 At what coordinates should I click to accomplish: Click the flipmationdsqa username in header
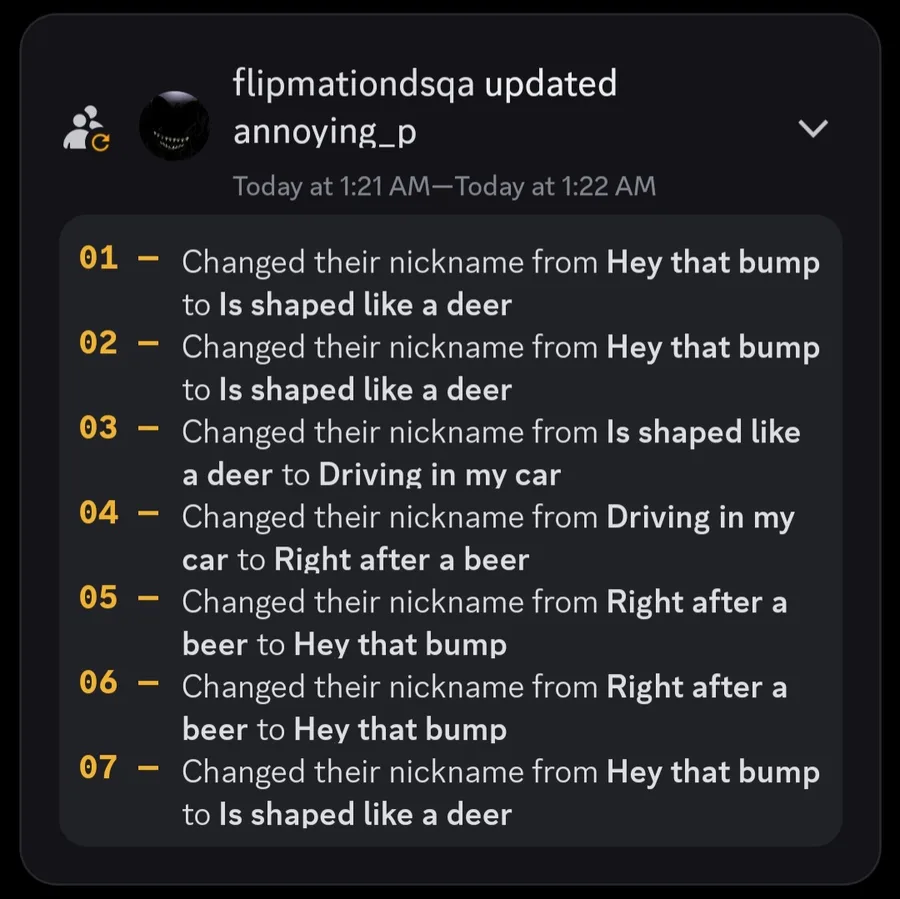353,85
